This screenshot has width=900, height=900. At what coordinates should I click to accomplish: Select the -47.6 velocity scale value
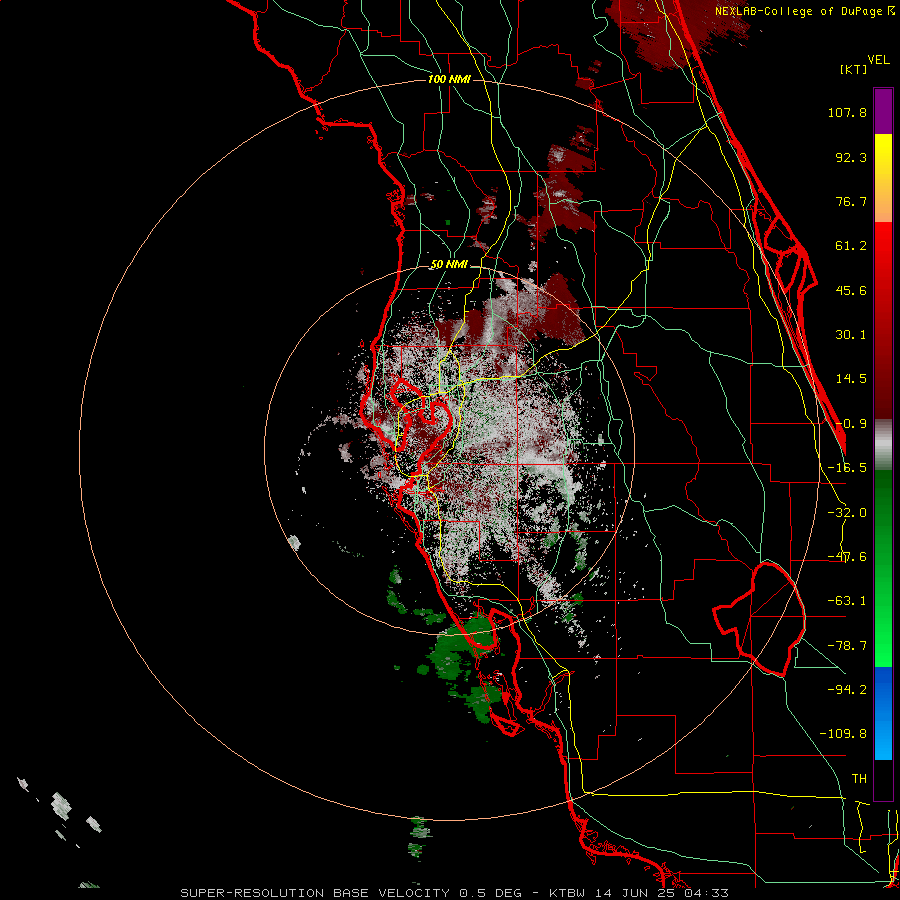pyautogui.click(x=847, y=557)
